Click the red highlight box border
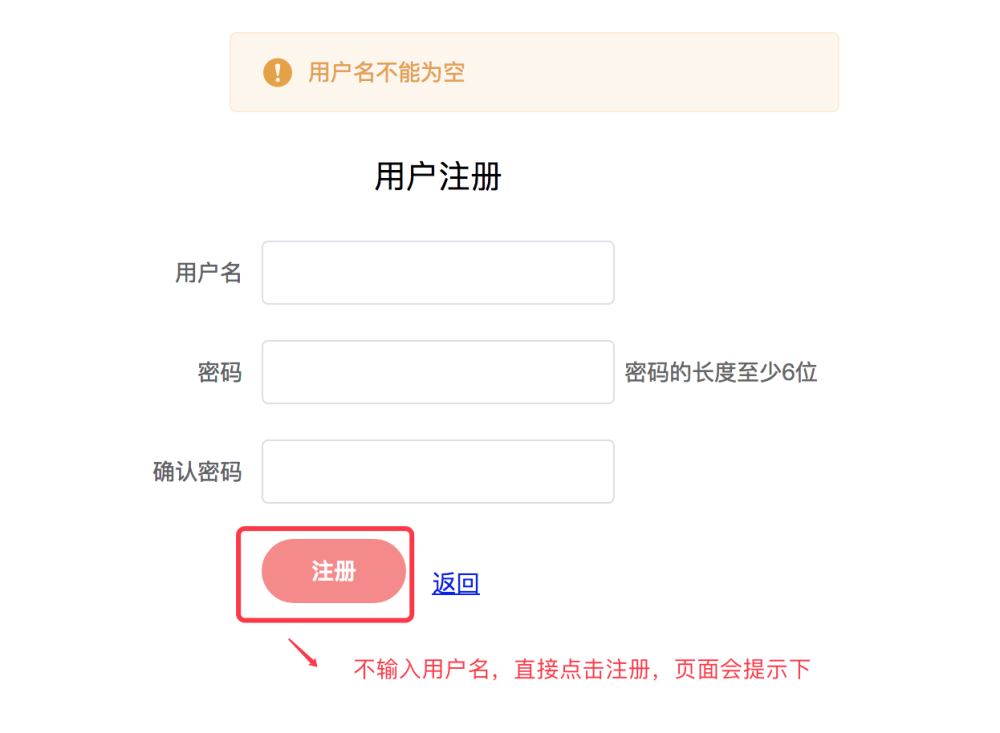The image size is (1000, 733). coord(238,575)
